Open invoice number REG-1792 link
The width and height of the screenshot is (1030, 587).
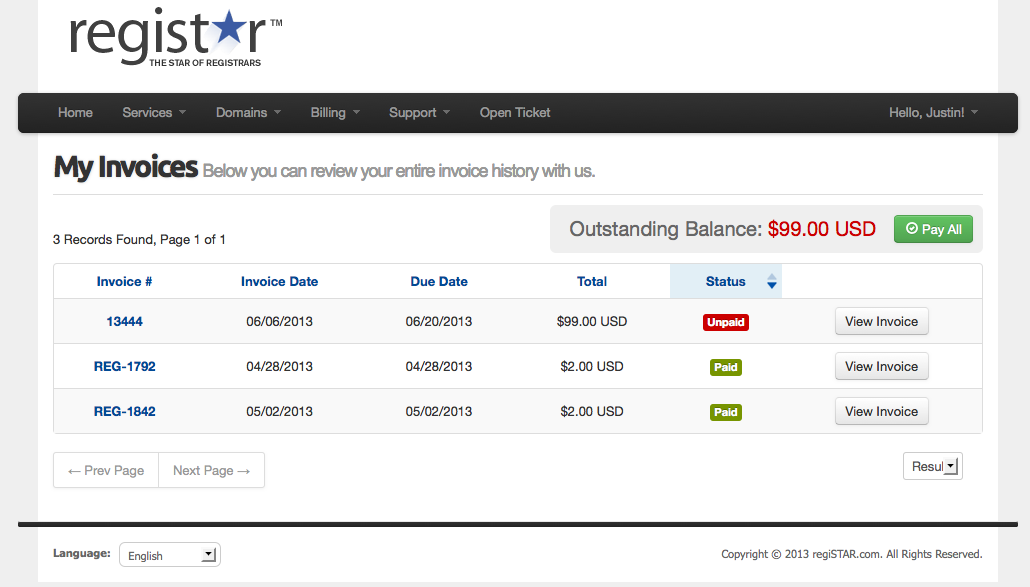(x=125, y=367)
